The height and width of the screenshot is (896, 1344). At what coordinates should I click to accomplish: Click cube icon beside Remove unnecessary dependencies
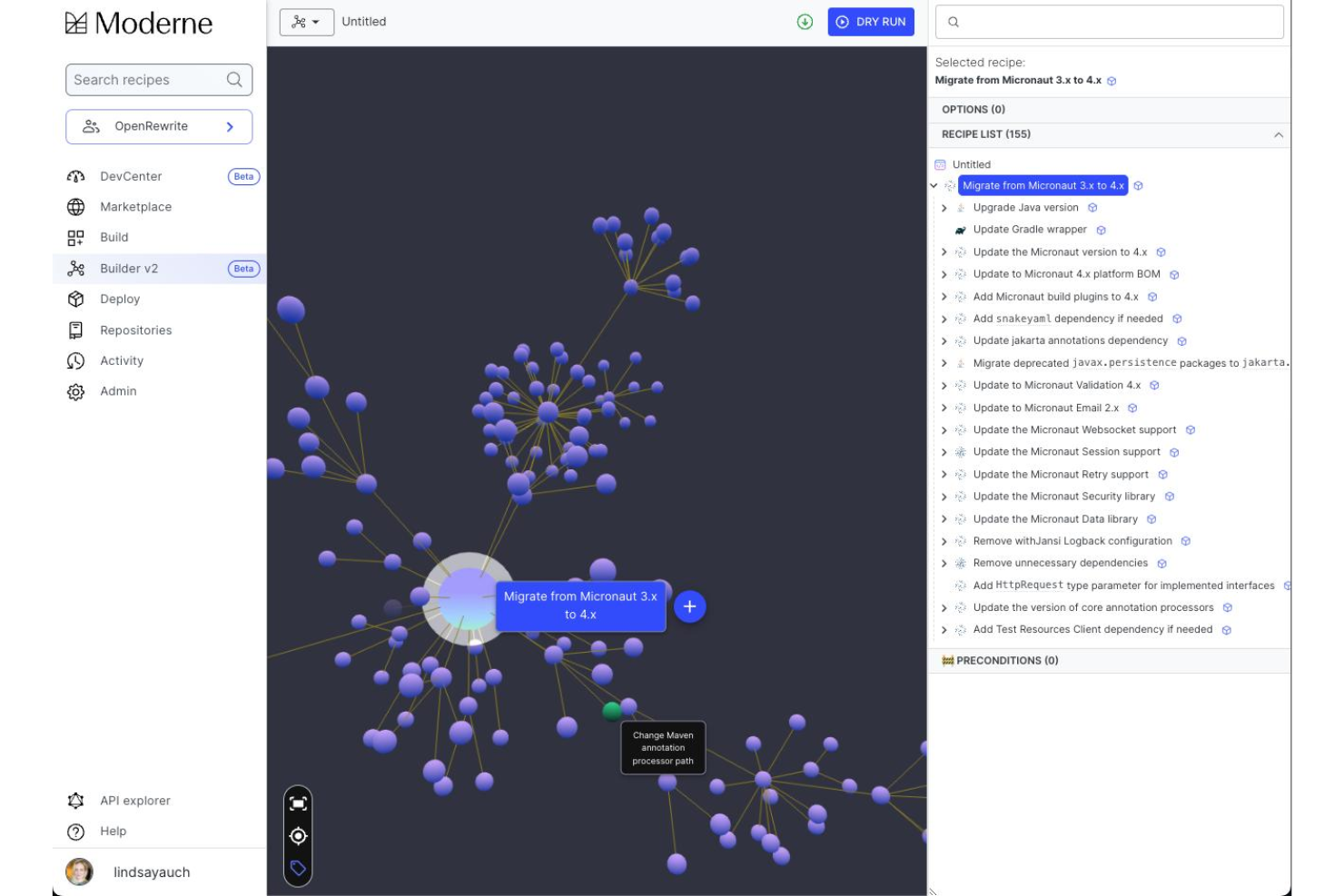tap(1161, 564)
